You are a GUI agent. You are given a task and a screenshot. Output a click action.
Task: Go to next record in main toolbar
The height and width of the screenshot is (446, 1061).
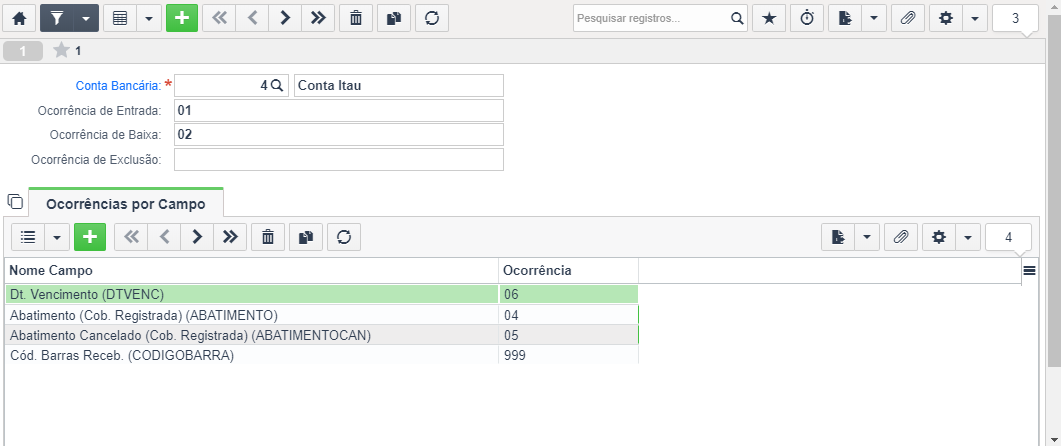point(286,18)
